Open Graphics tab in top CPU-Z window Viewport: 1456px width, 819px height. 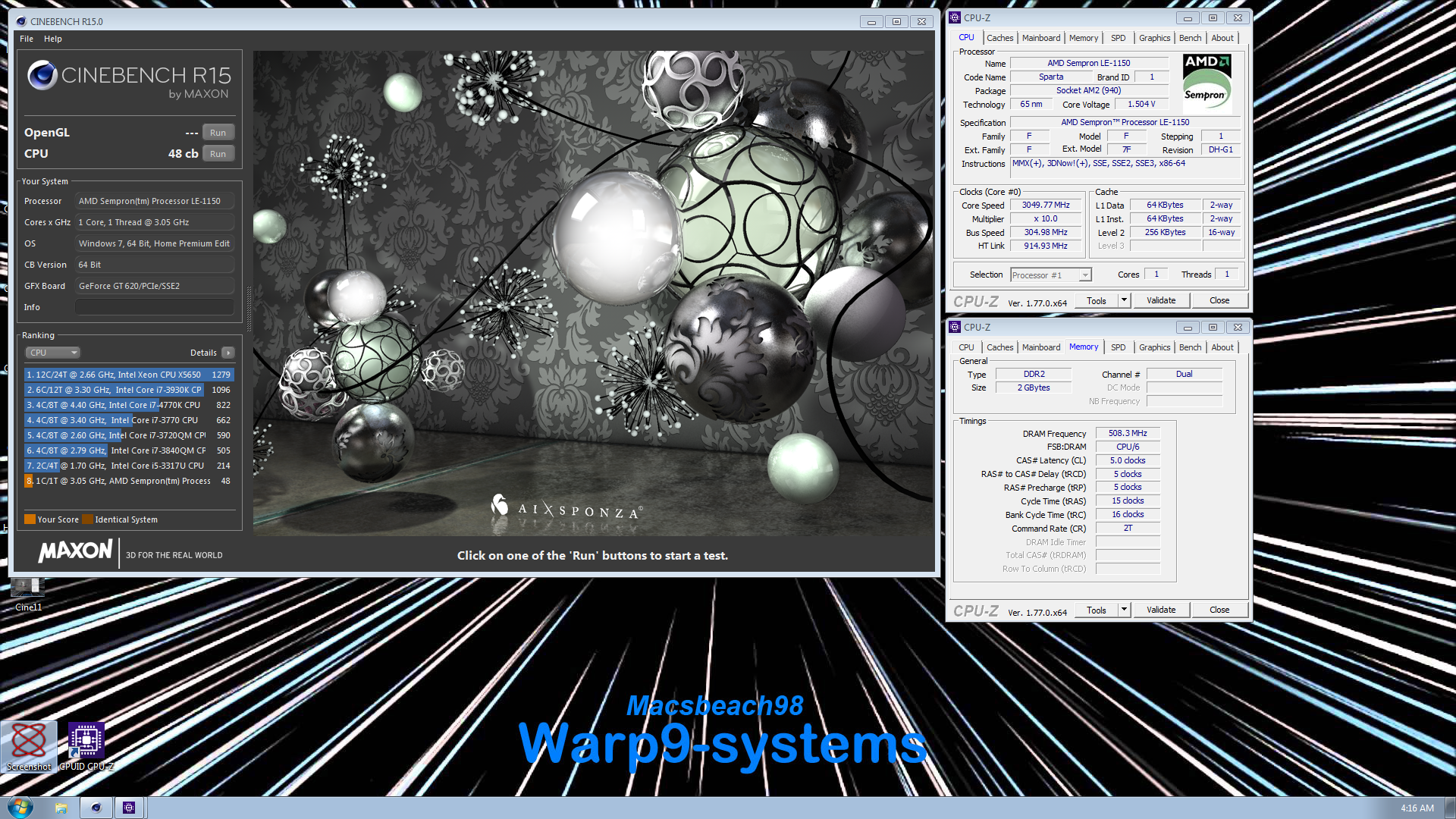1154,38
